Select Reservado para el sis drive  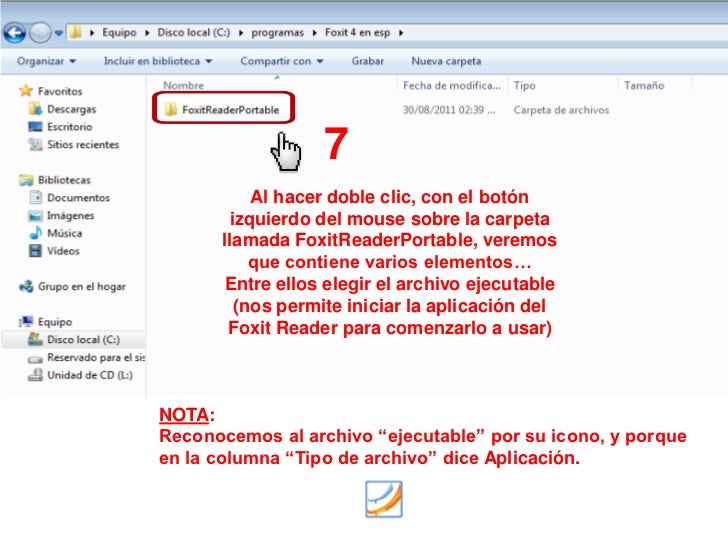click(96, 357)
